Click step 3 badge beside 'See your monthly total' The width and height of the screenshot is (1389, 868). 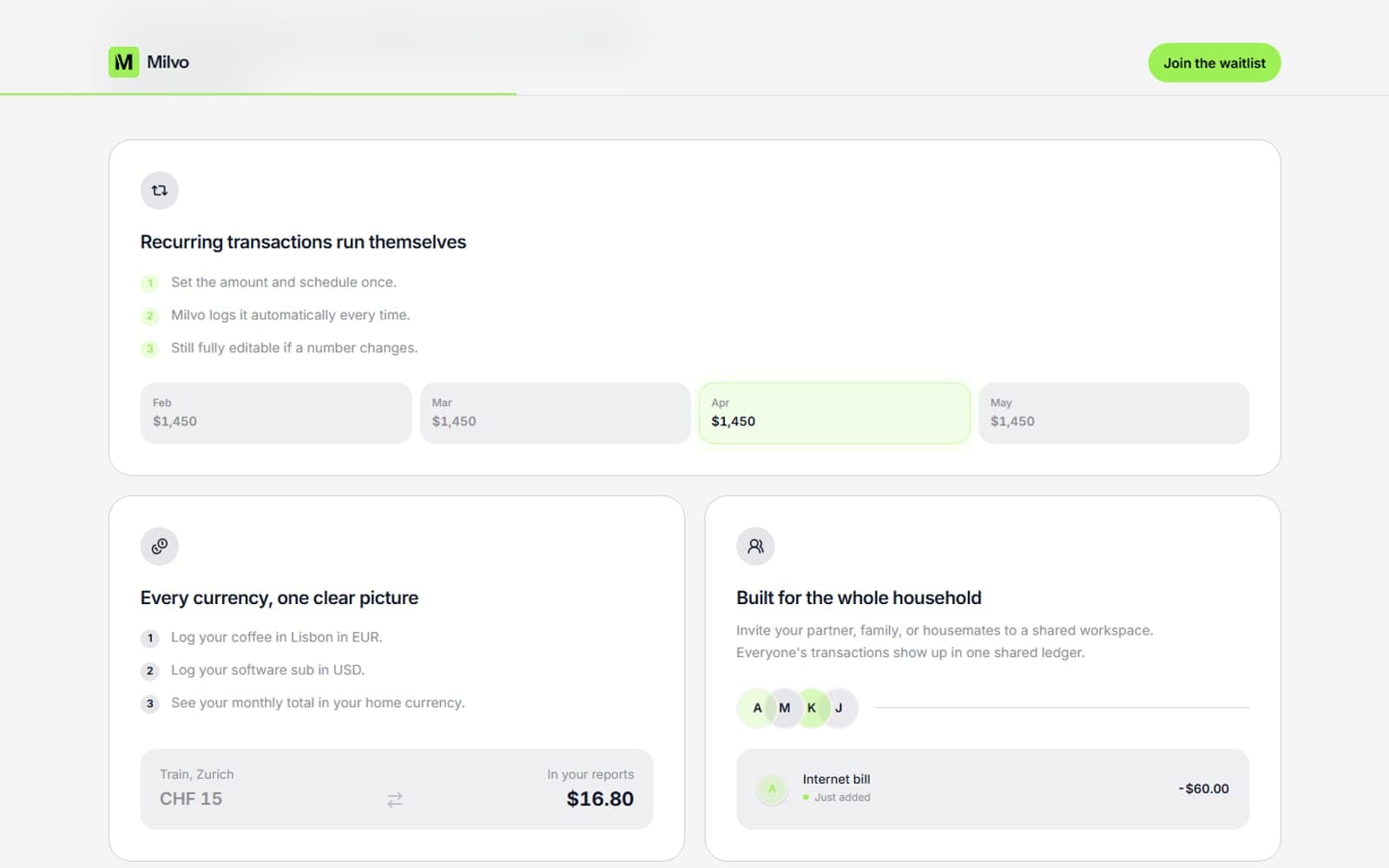[x=150, y=704]
